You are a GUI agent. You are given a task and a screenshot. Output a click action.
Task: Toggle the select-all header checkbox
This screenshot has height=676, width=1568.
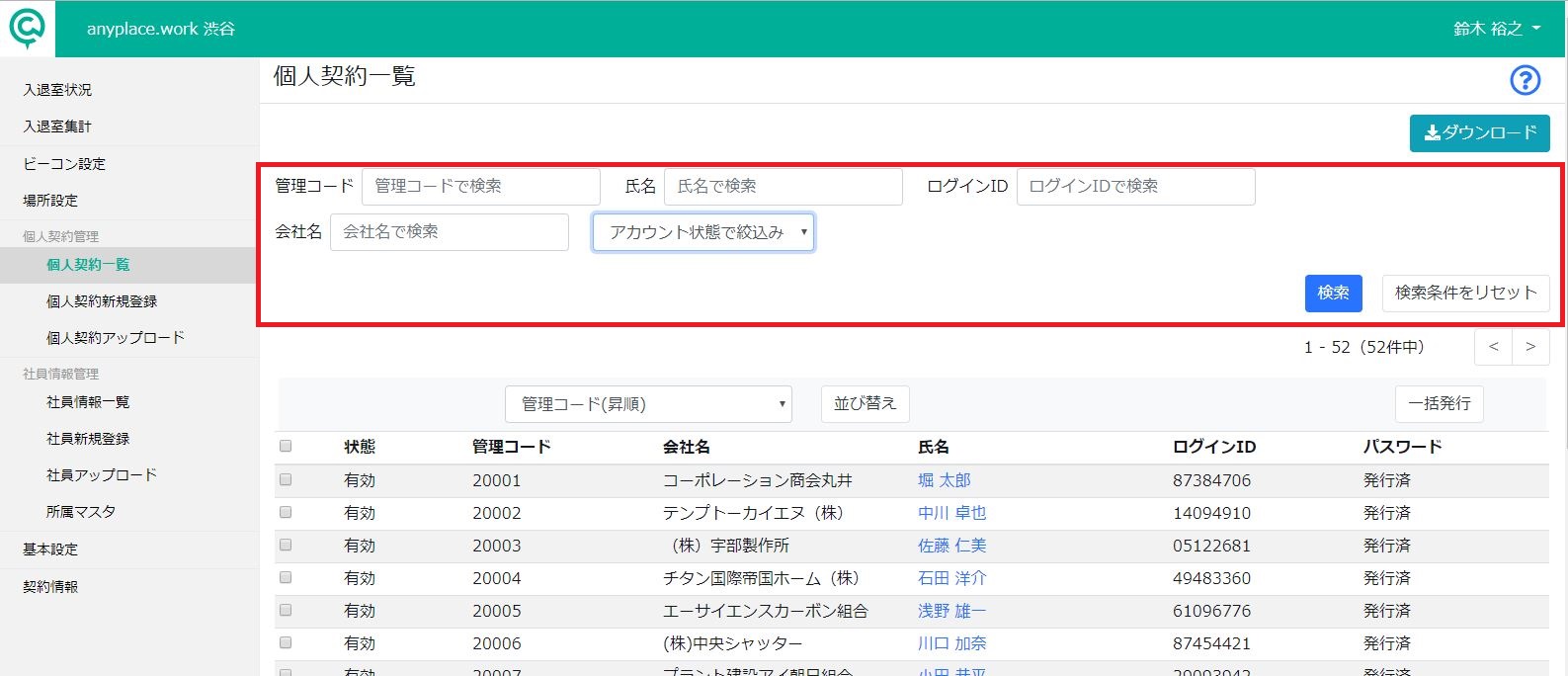pos(286,446)
